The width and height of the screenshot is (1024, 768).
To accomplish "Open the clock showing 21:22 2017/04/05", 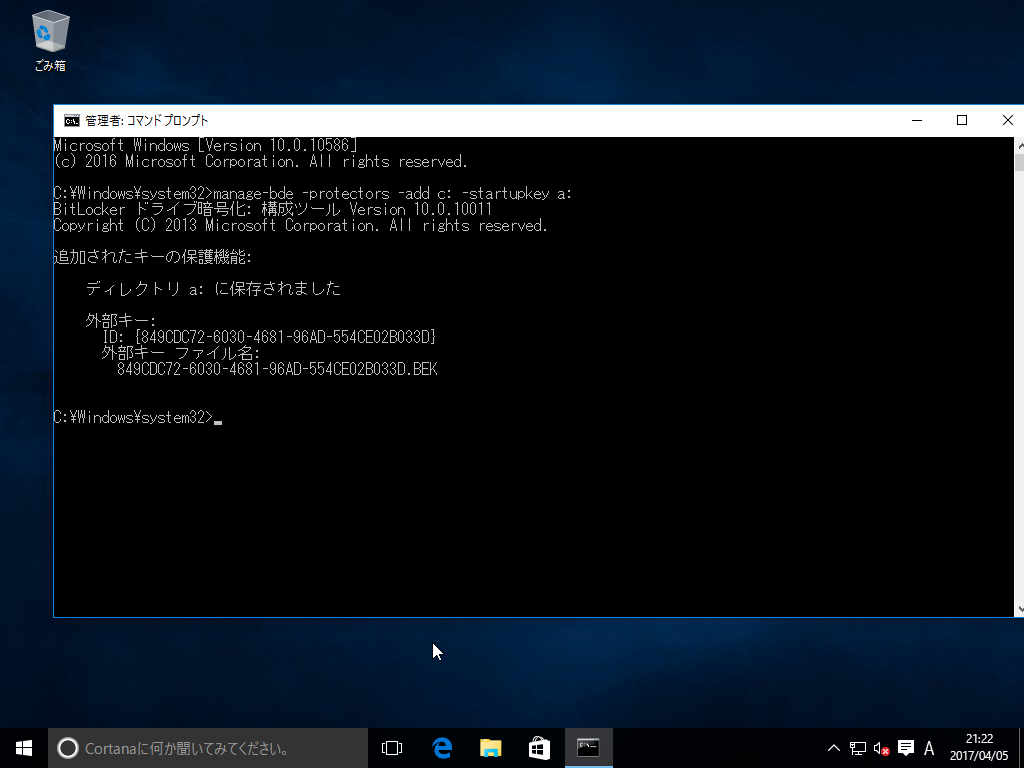I will coord(979,748).
